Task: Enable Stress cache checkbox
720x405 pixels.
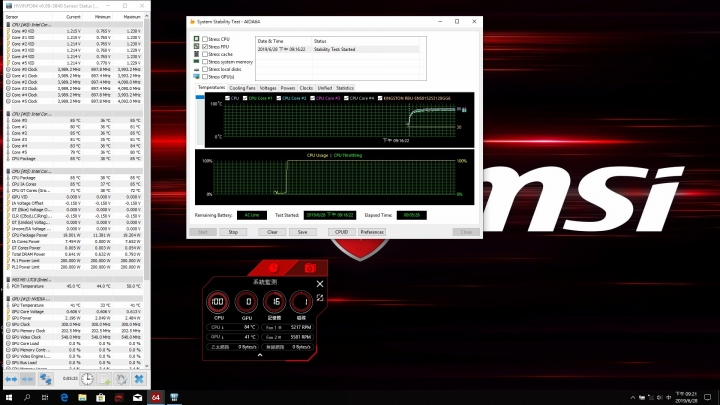Action: point(205,54)
